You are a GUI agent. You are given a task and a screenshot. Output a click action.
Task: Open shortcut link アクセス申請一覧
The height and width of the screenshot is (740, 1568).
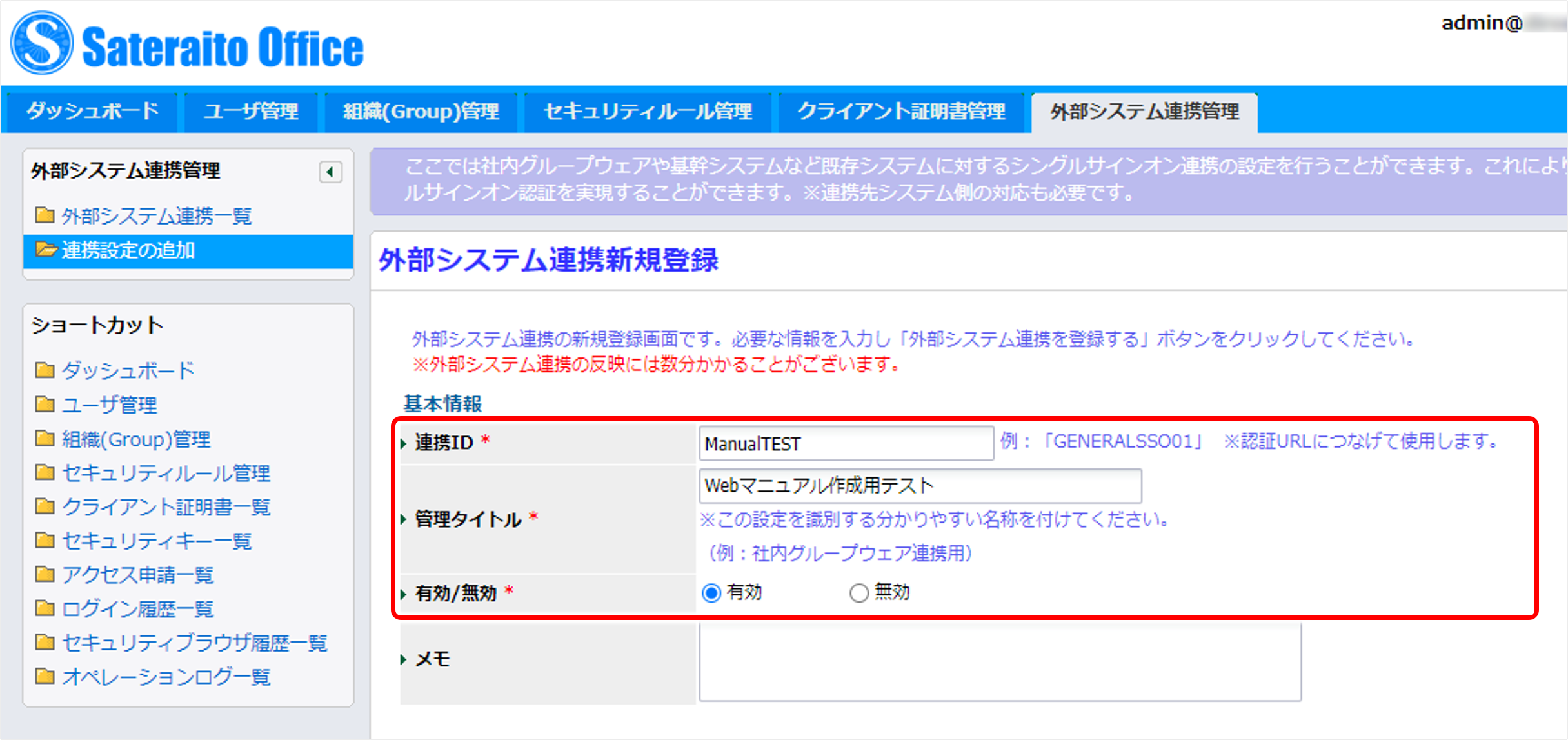point(138,575)
